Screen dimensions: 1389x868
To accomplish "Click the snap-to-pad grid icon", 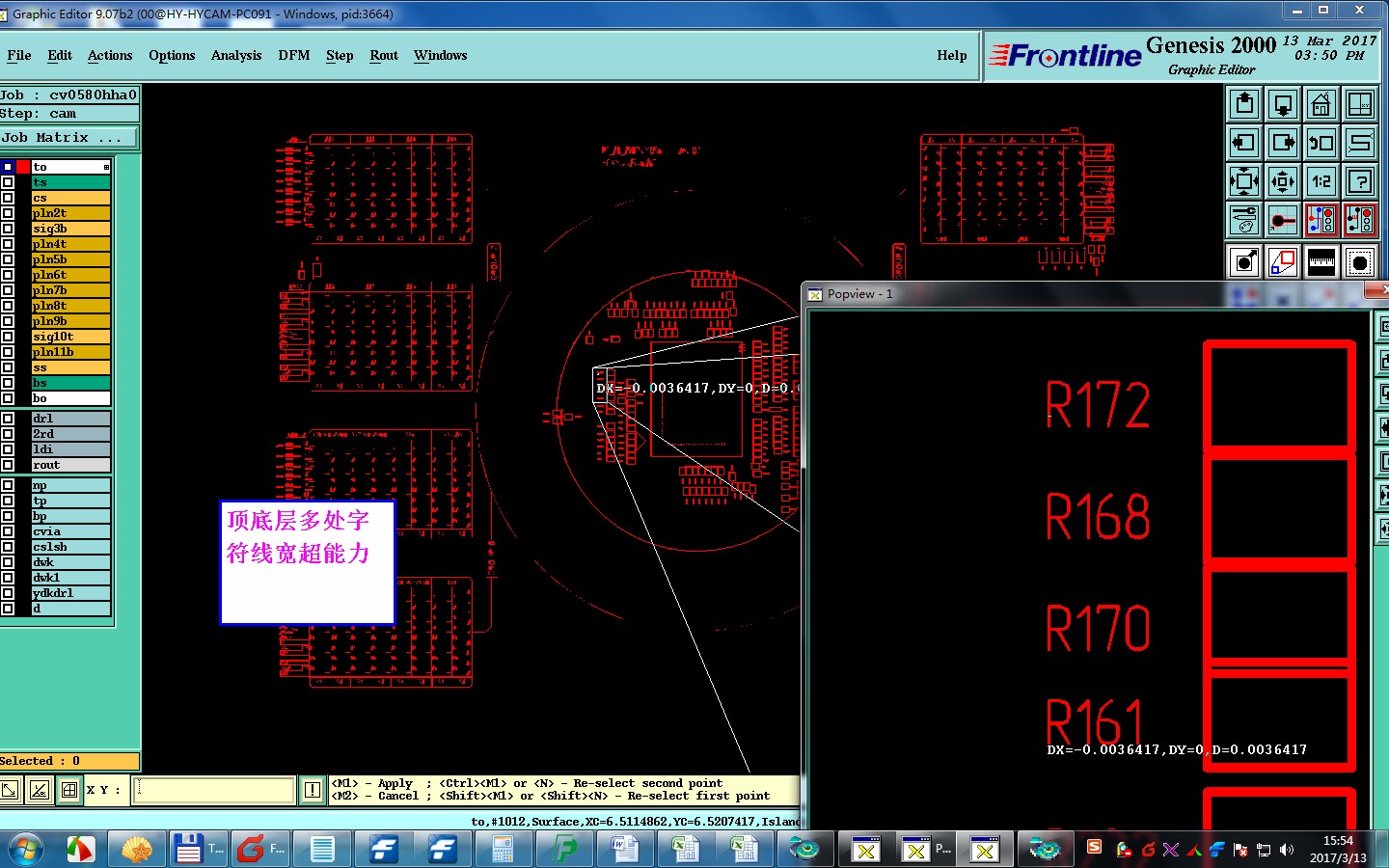I will point(1283,220).
